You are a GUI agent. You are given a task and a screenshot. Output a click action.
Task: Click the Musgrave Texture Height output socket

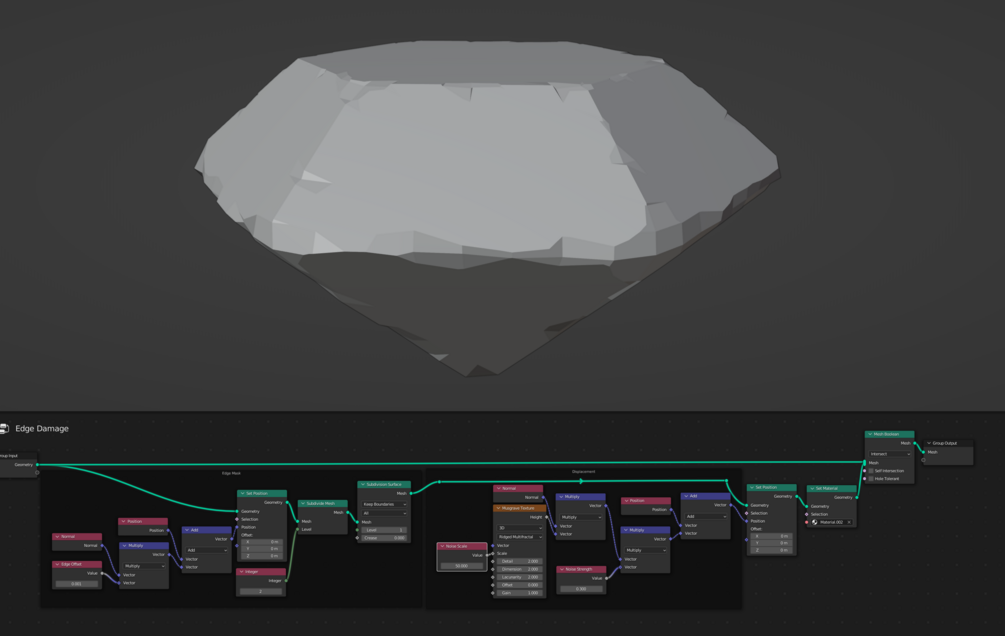546,517
